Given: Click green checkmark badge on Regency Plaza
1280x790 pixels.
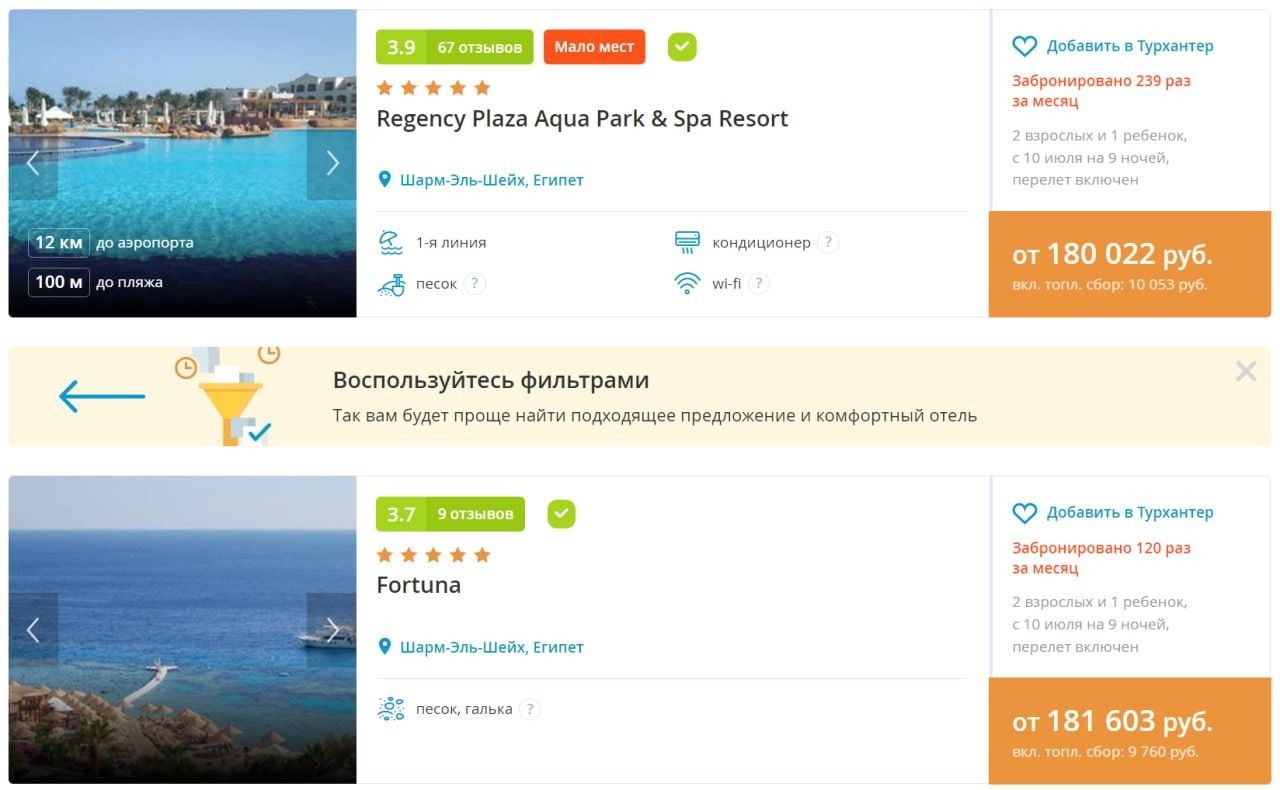Looking at the screenshot, I should pyautogui.click(x=683, y=47).
